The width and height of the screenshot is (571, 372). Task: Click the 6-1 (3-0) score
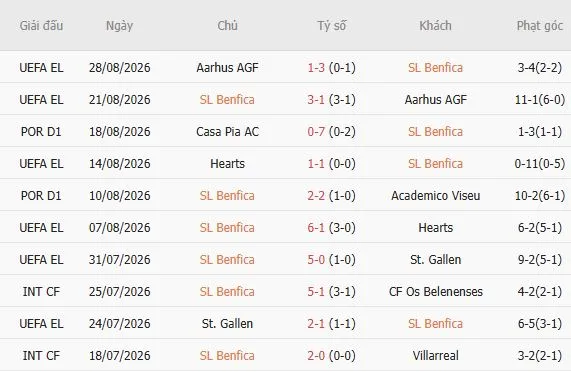[331, 228]
